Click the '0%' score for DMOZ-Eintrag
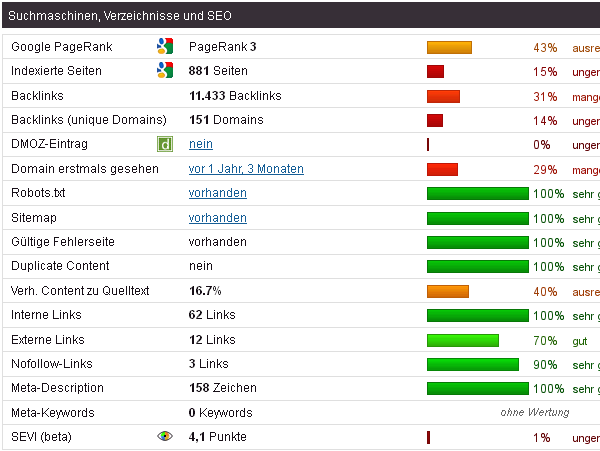 542,145
